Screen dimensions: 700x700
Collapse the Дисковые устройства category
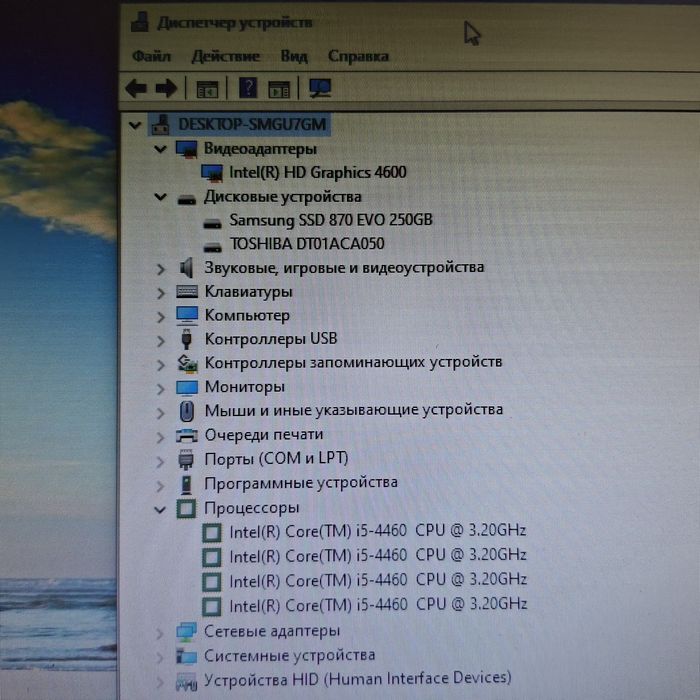tap(160, 197)
